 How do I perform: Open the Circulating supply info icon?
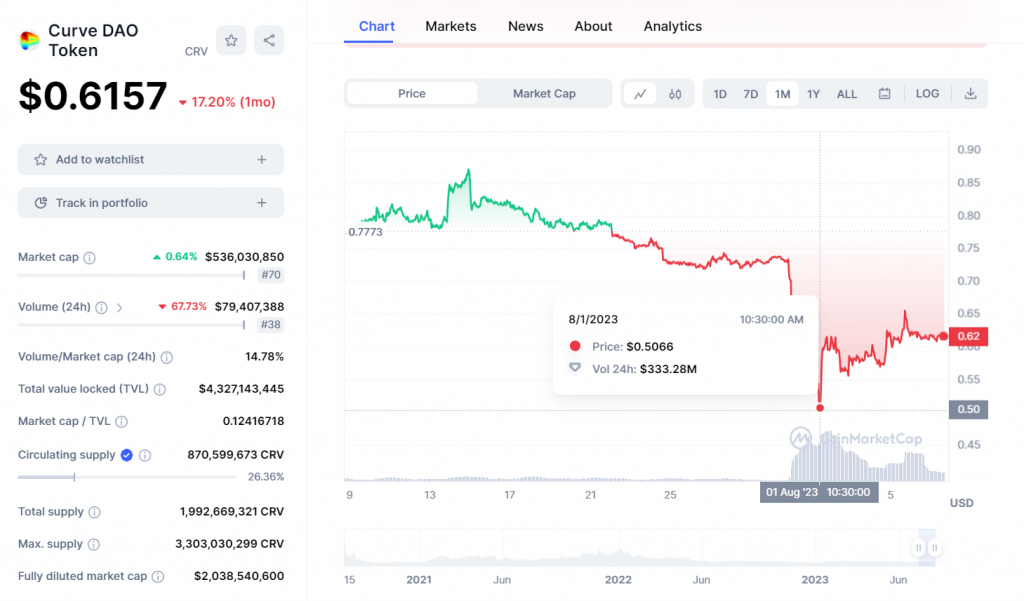point(145,455)
